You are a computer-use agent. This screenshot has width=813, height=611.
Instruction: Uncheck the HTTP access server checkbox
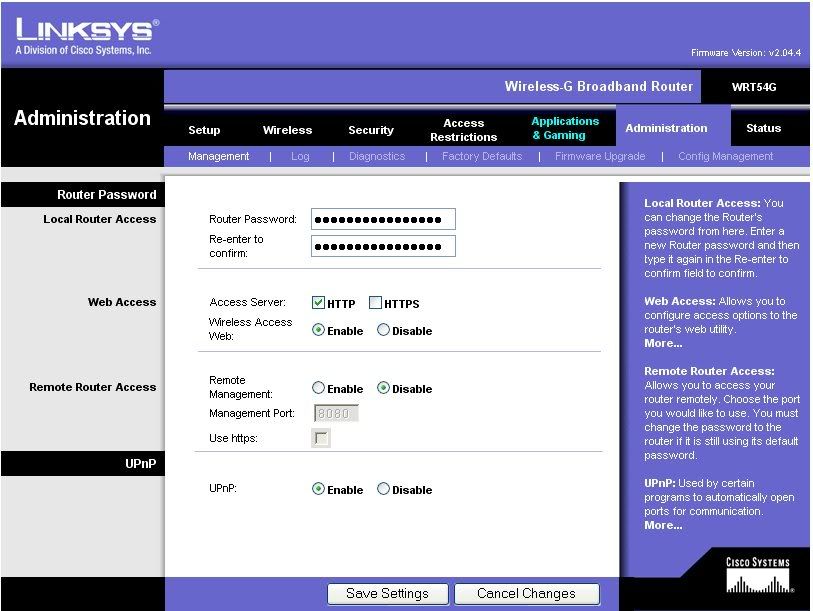click(319, 303)
